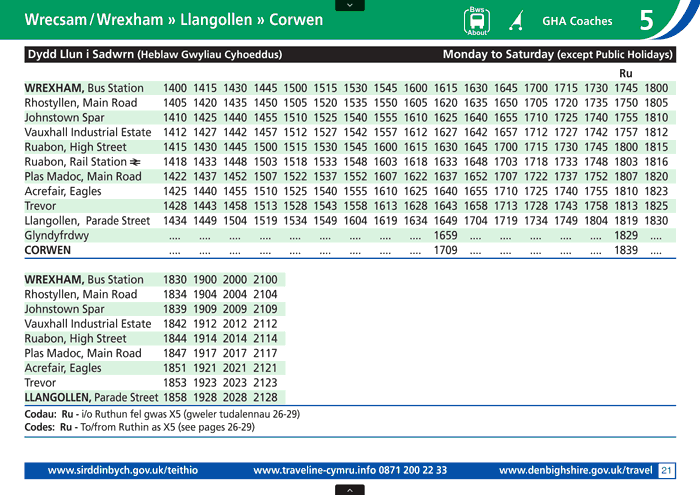Select CORWEN row label
The width and height of the screenshot is (700, 495).
[x=48, y=250]
